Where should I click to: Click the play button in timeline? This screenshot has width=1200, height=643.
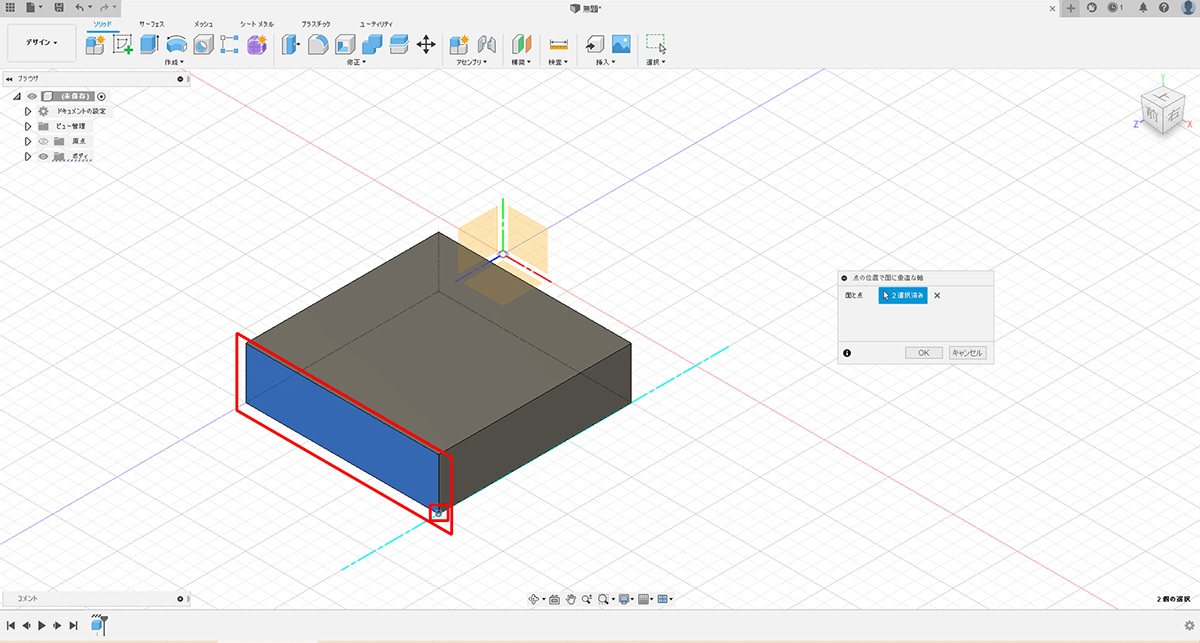[41, 625]
